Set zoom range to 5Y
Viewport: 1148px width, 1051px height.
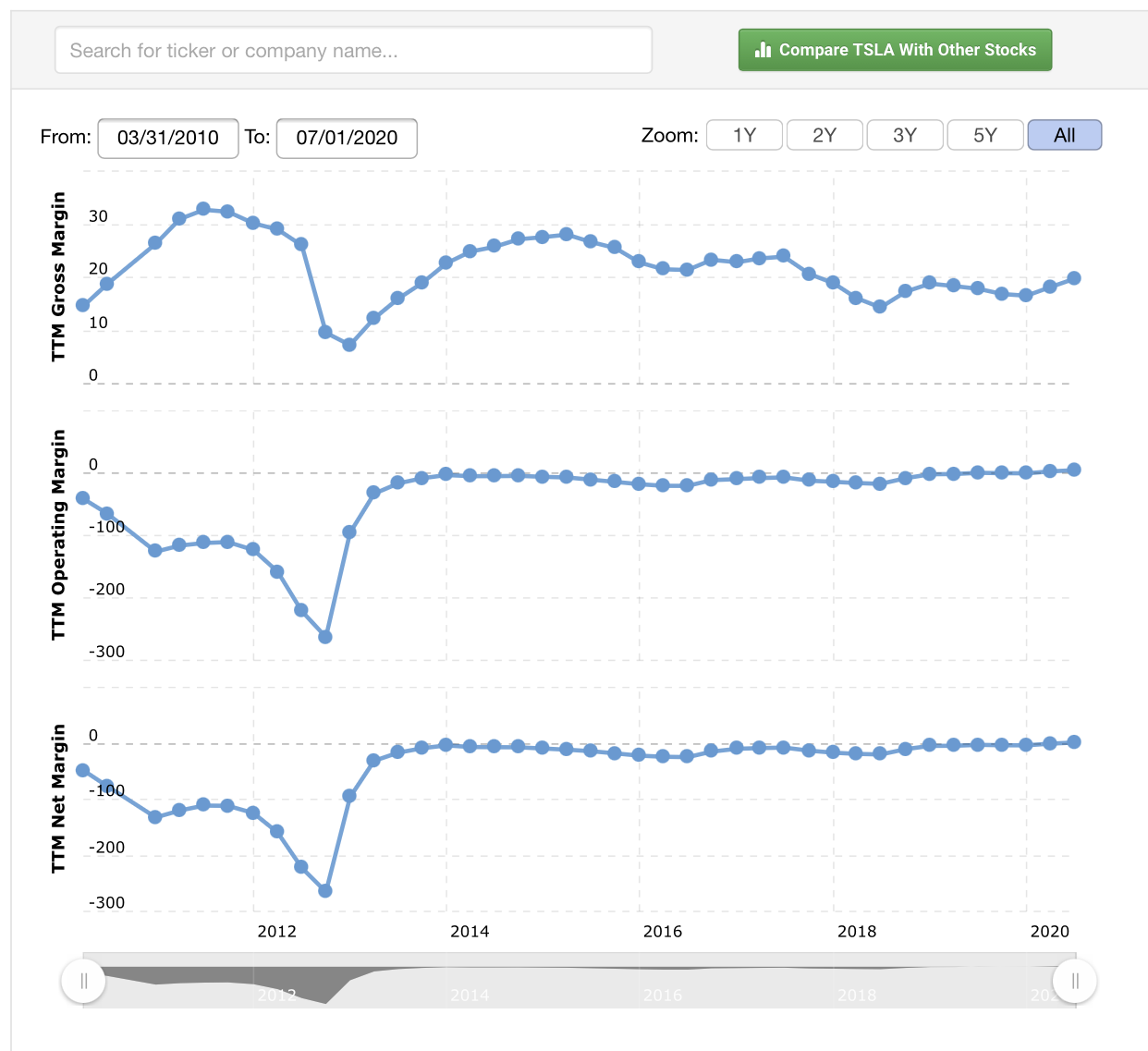tap(985, 135)
